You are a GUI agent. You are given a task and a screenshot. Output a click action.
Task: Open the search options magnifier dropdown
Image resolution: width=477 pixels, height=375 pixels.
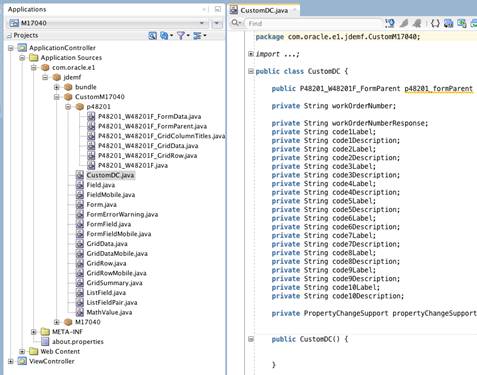click(236, 23)
